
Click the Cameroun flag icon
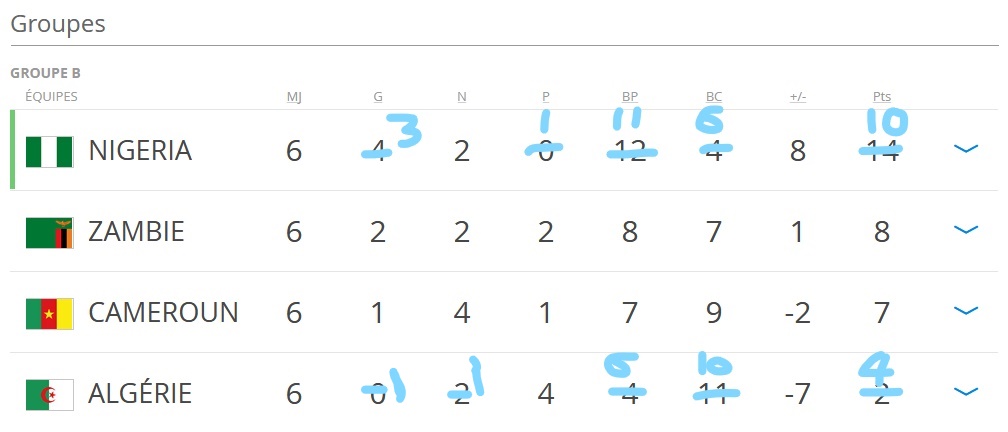coord(49,313)
